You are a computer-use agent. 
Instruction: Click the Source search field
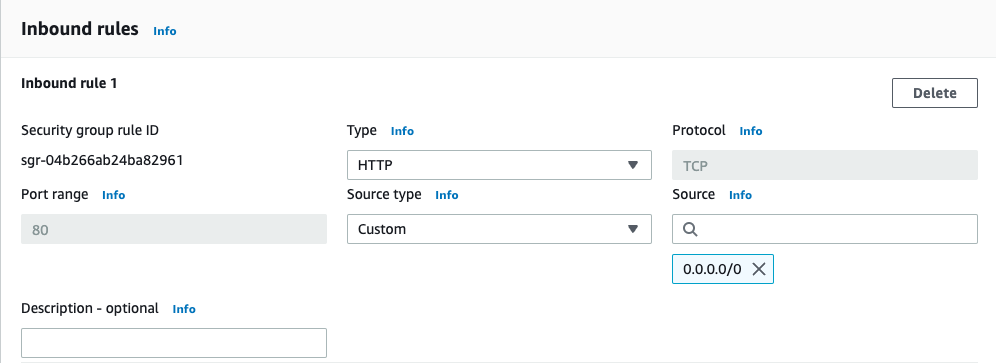tap(824, 229)
